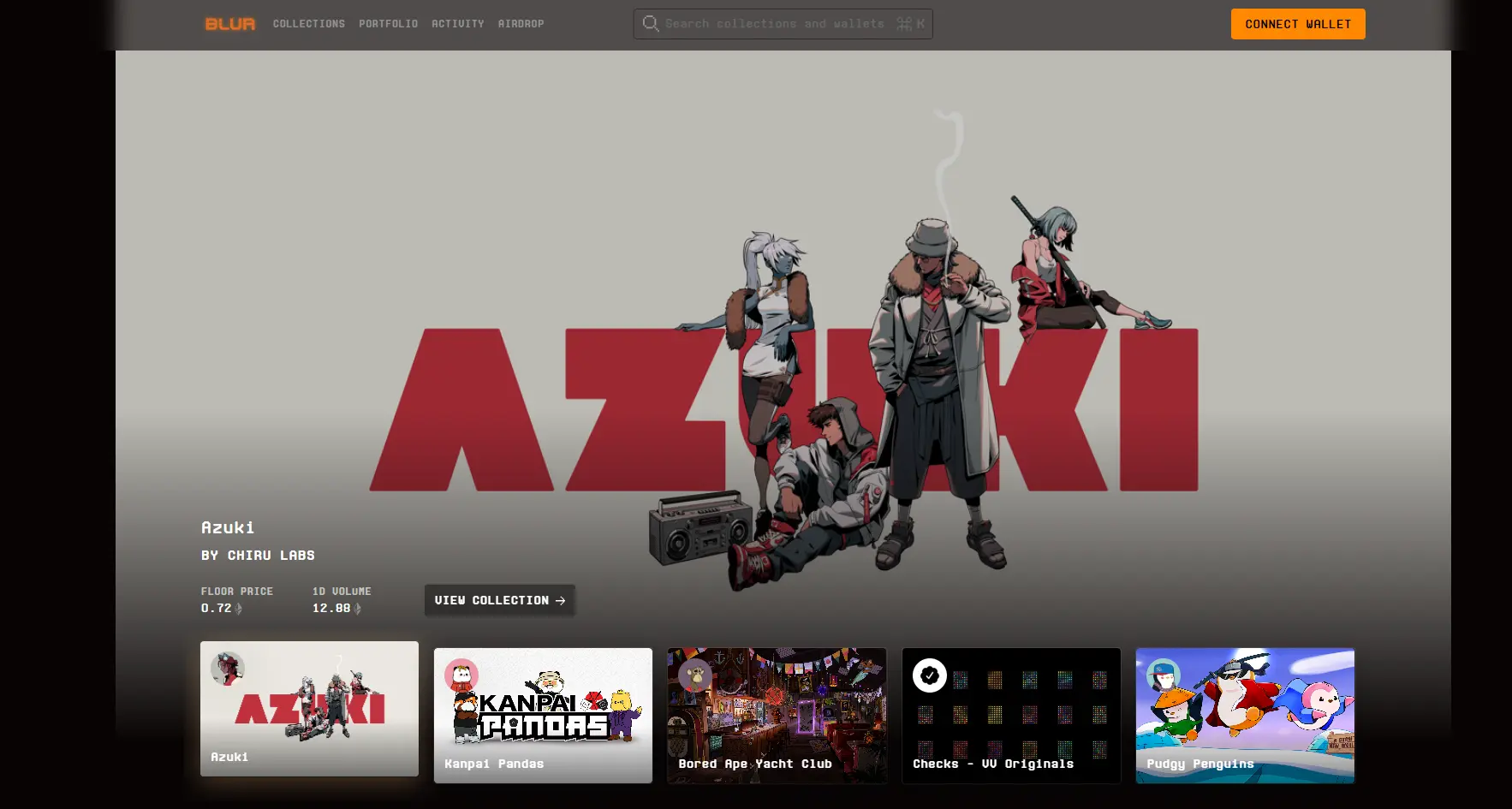Image resolution: width=1512 pixels, height=809 pixels.
Task: Click the Azuki collection title text
Action: tap(228, 527)
